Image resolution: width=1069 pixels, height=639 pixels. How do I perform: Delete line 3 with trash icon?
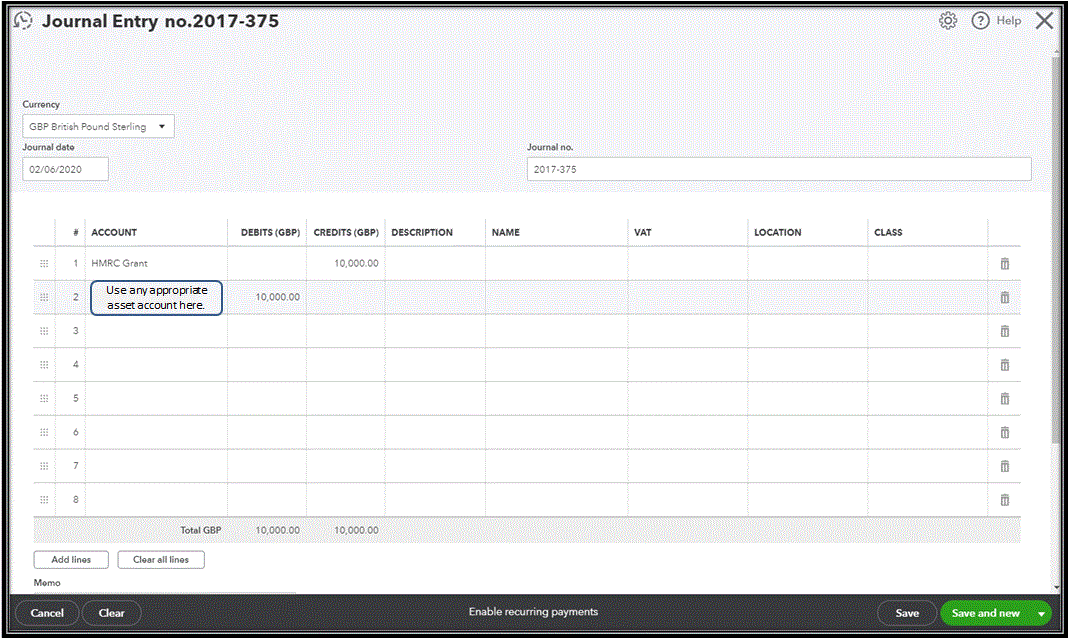1004,331
